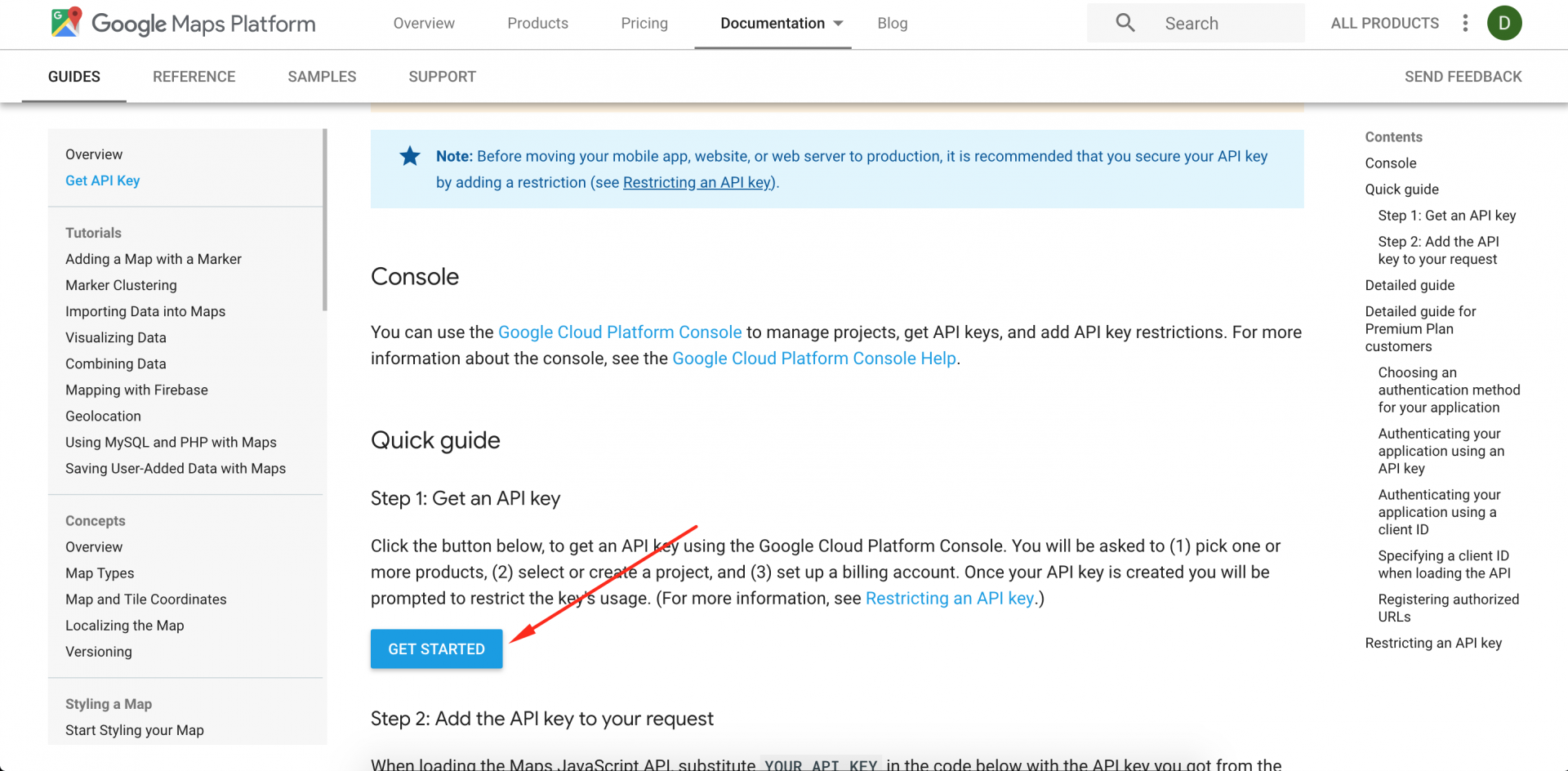Open the Overview top navigation item
The image size is (1568, 771).
click(x=424, y=23)
